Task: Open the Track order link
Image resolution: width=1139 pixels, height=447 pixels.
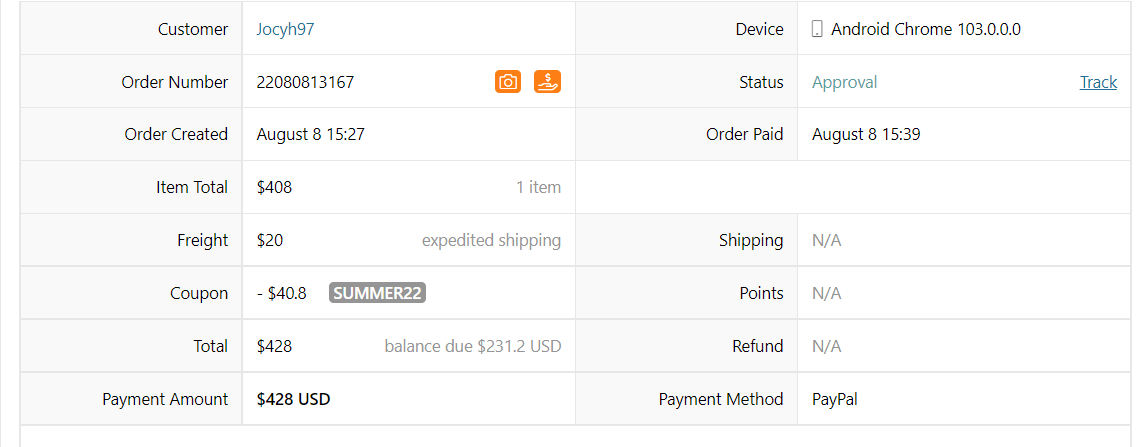Action: click(x=1098, y=82)
